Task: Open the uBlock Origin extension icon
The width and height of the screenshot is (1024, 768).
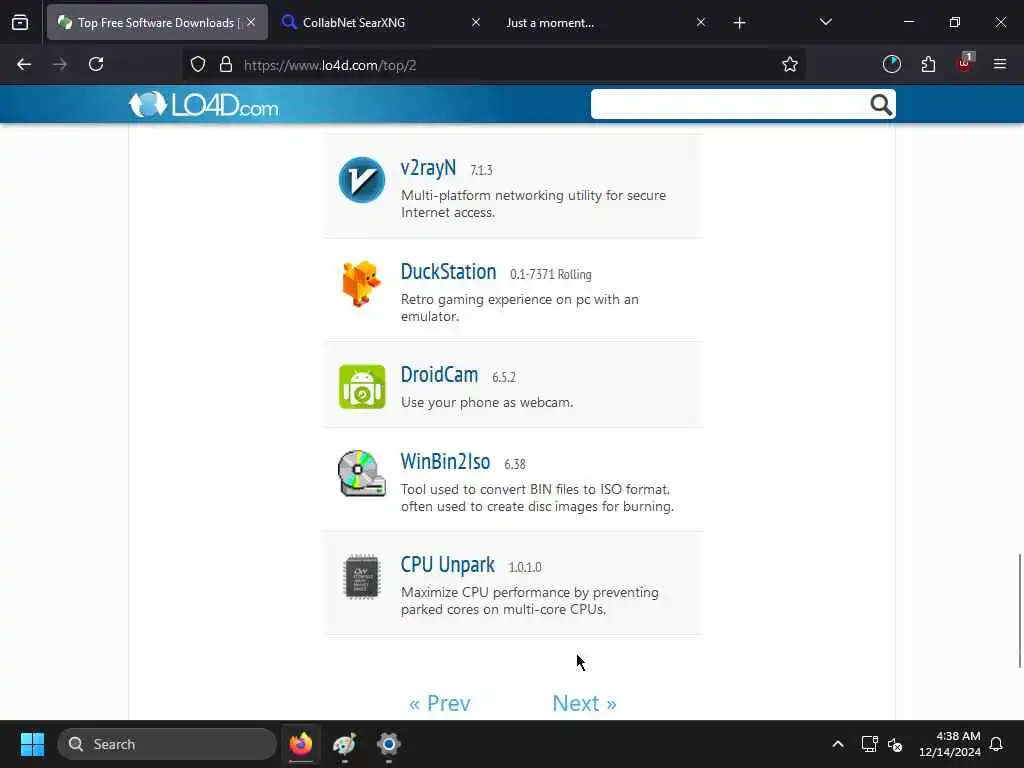Action: click(x=965, y=63)
